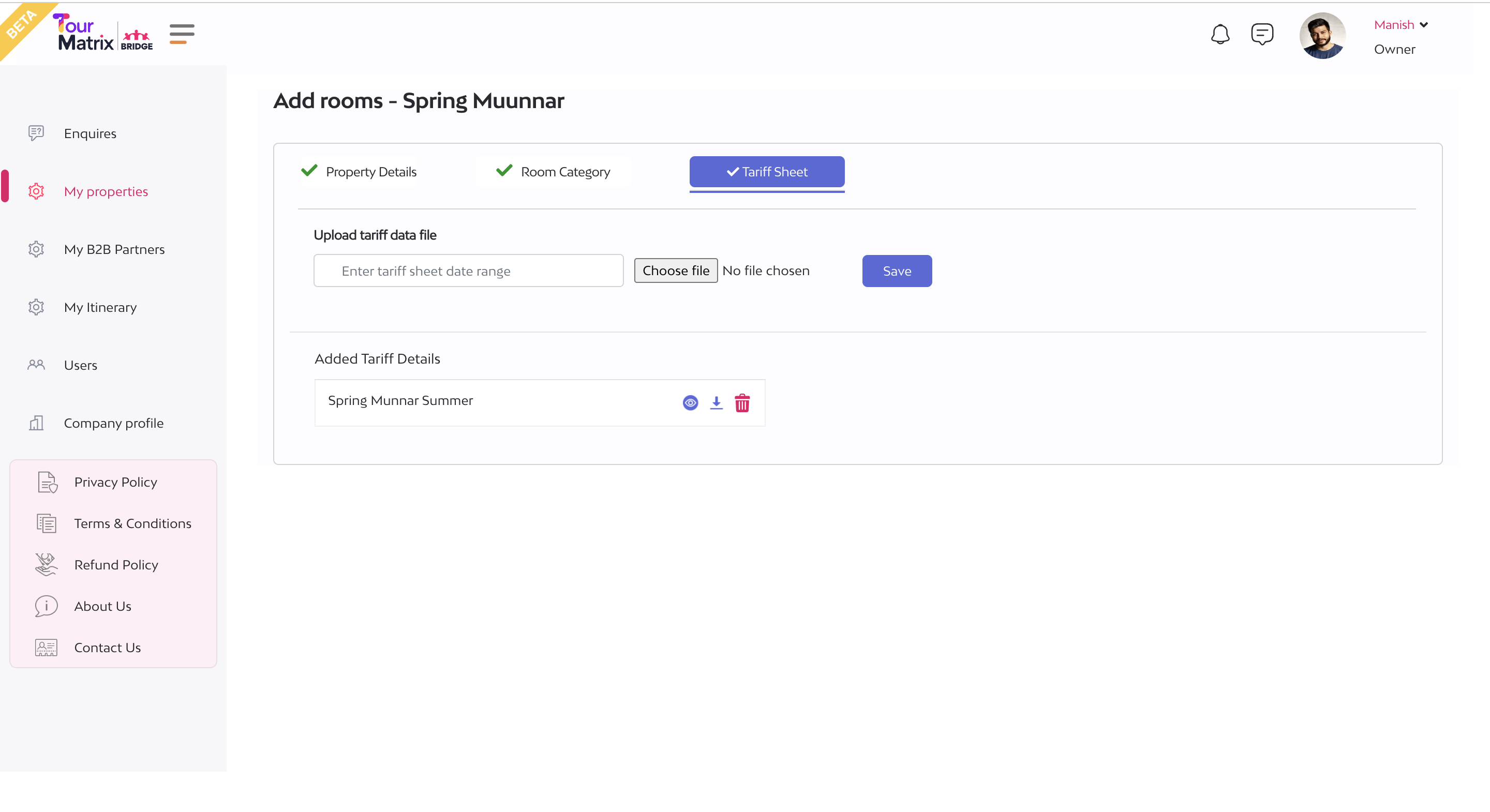Open the Privacy Policy link
The height and width of the screenshot is (812, 1490).
[x=115, y=483]
